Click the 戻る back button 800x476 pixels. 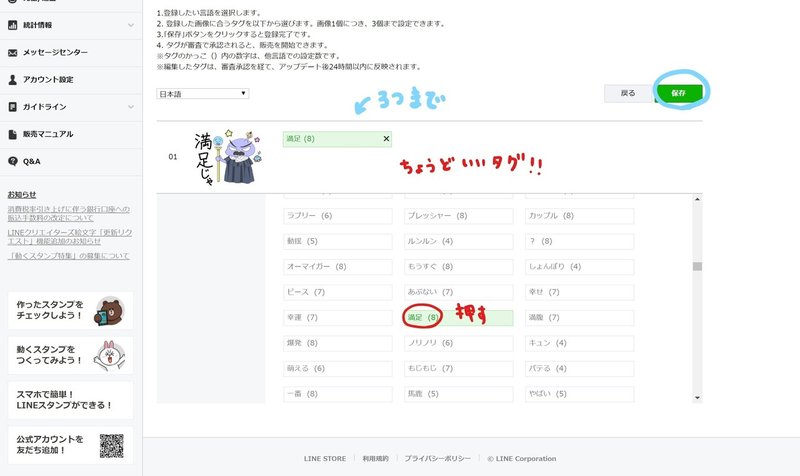(628, 93)
